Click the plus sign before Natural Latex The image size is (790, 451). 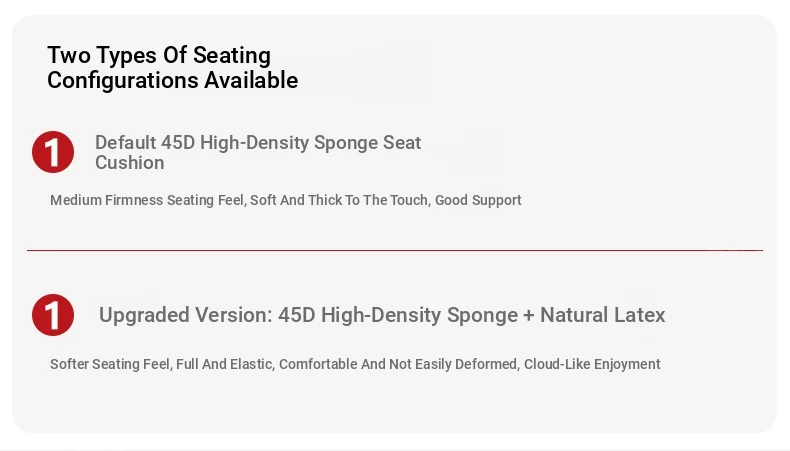[x=528, y=316]
